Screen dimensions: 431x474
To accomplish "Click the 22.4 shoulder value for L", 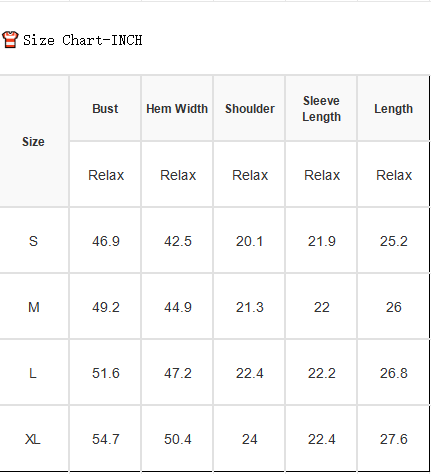I will click(x=249, y=373).
